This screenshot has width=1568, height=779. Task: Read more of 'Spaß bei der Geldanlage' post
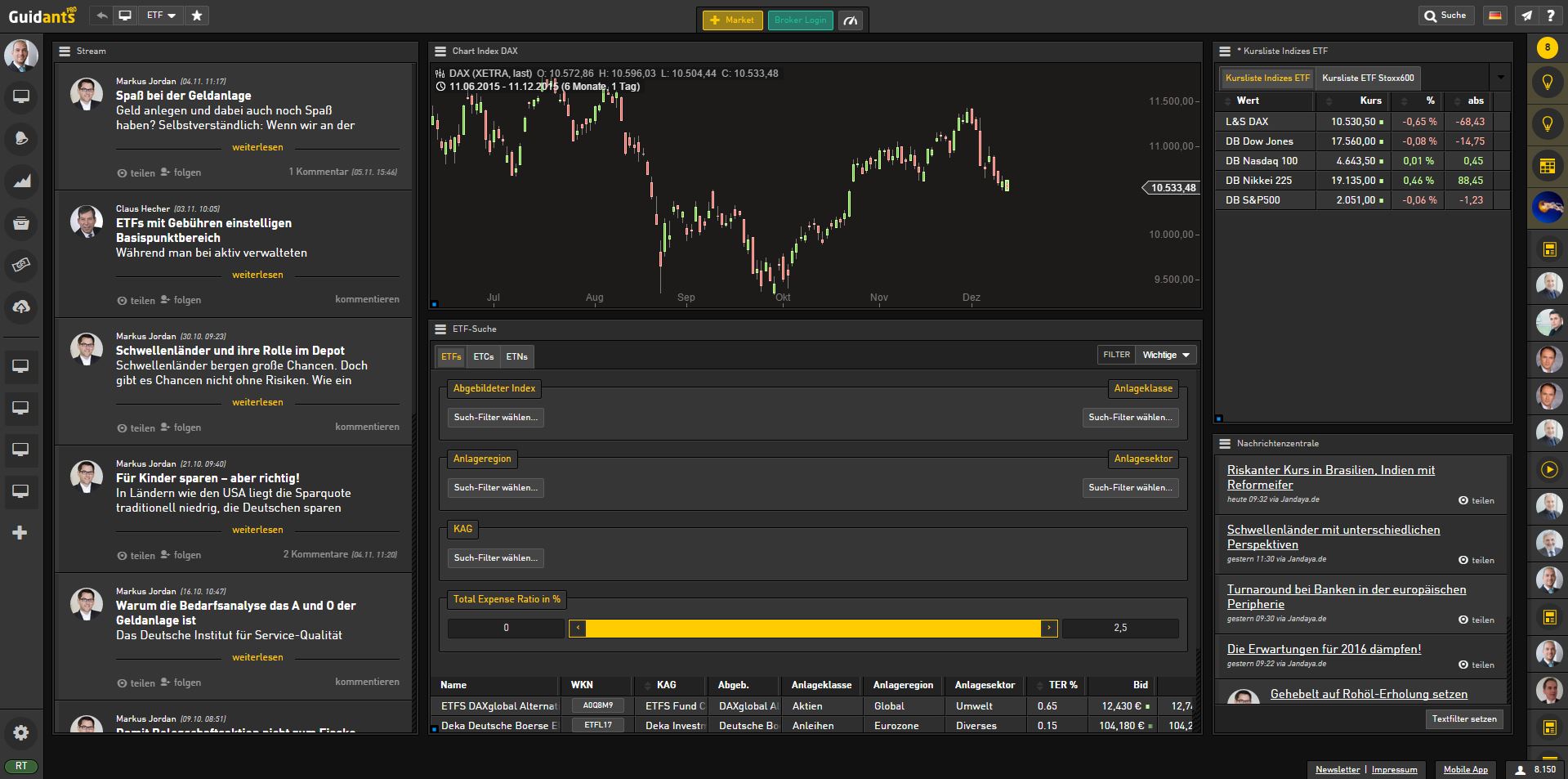tap(257, 148)
